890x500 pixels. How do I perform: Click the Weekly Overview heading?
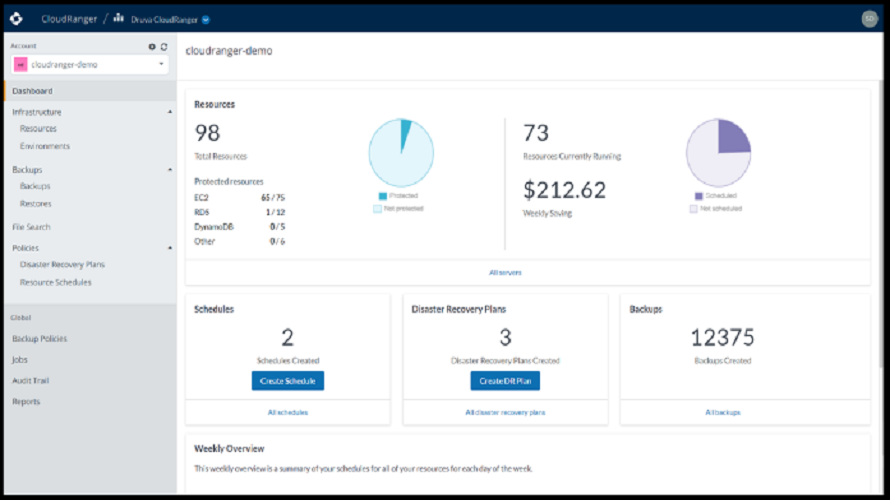229,449
